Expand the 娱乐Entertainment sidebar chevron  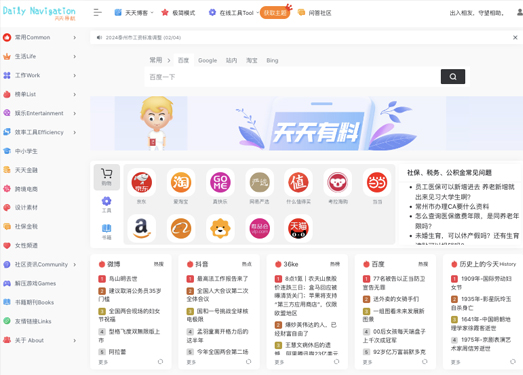click(x=75, y=113)
